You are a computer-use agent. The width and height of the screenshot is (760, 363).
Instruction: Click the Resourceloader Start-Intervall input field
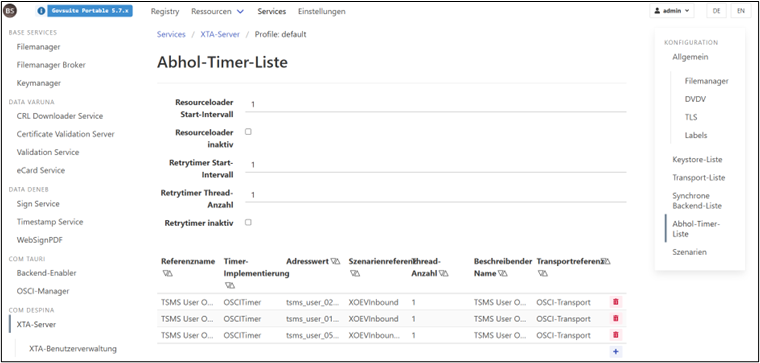[x=436, y=104]
